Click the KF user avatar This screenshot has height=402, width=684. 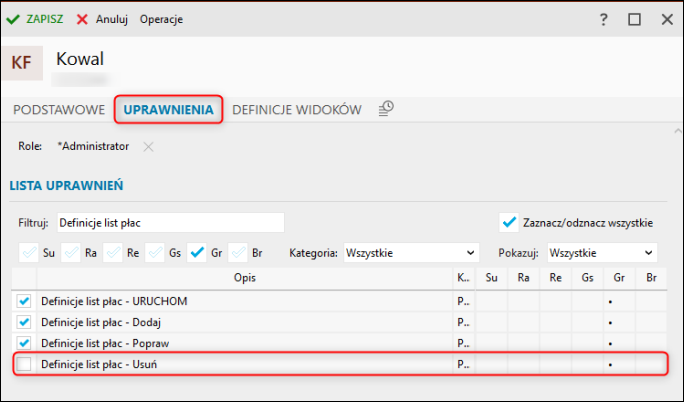coord(22,63)
